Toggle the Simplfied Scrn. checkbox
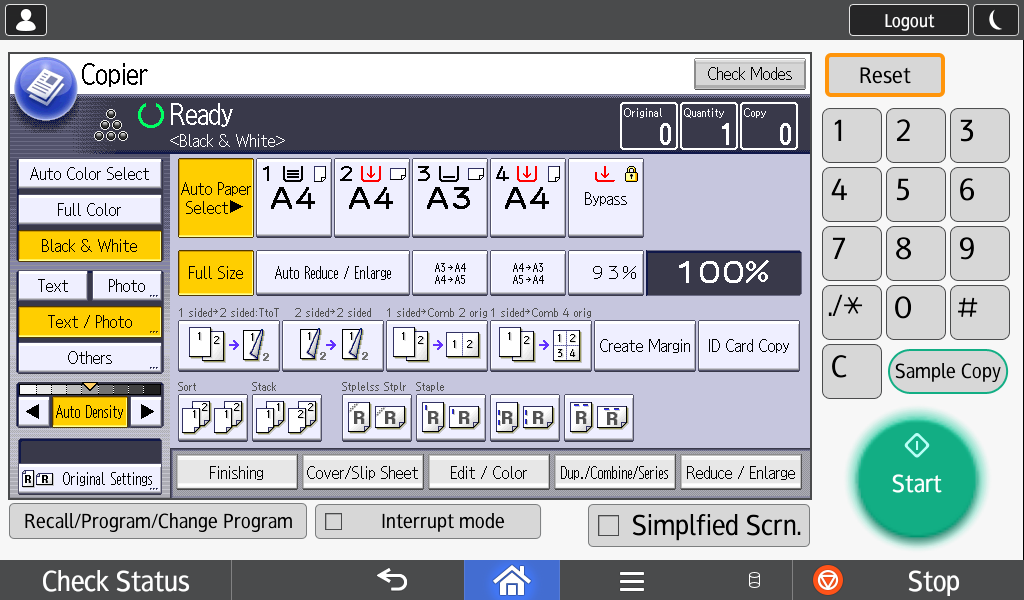The height and width of the screenshot is (600, 1024). tap(608, 526)
